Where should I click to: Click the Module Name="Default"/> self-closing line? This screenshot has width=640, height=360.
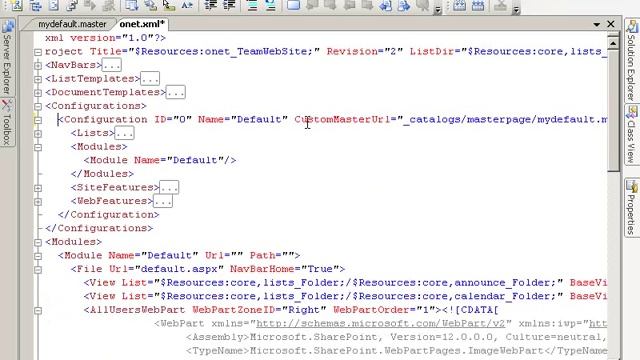(160, 160)
